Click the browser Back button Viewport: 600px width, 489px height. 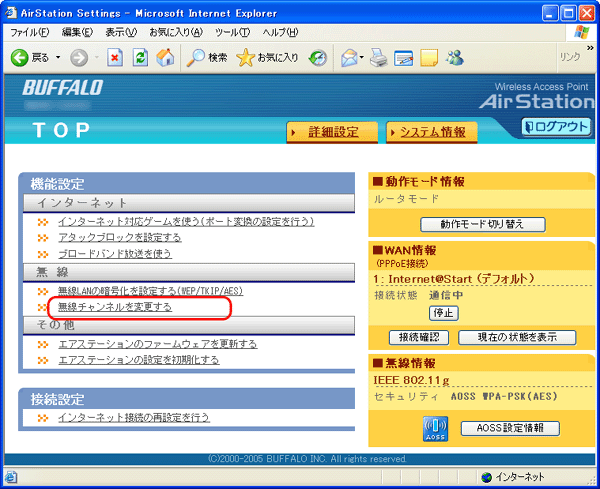click(30, 58)
